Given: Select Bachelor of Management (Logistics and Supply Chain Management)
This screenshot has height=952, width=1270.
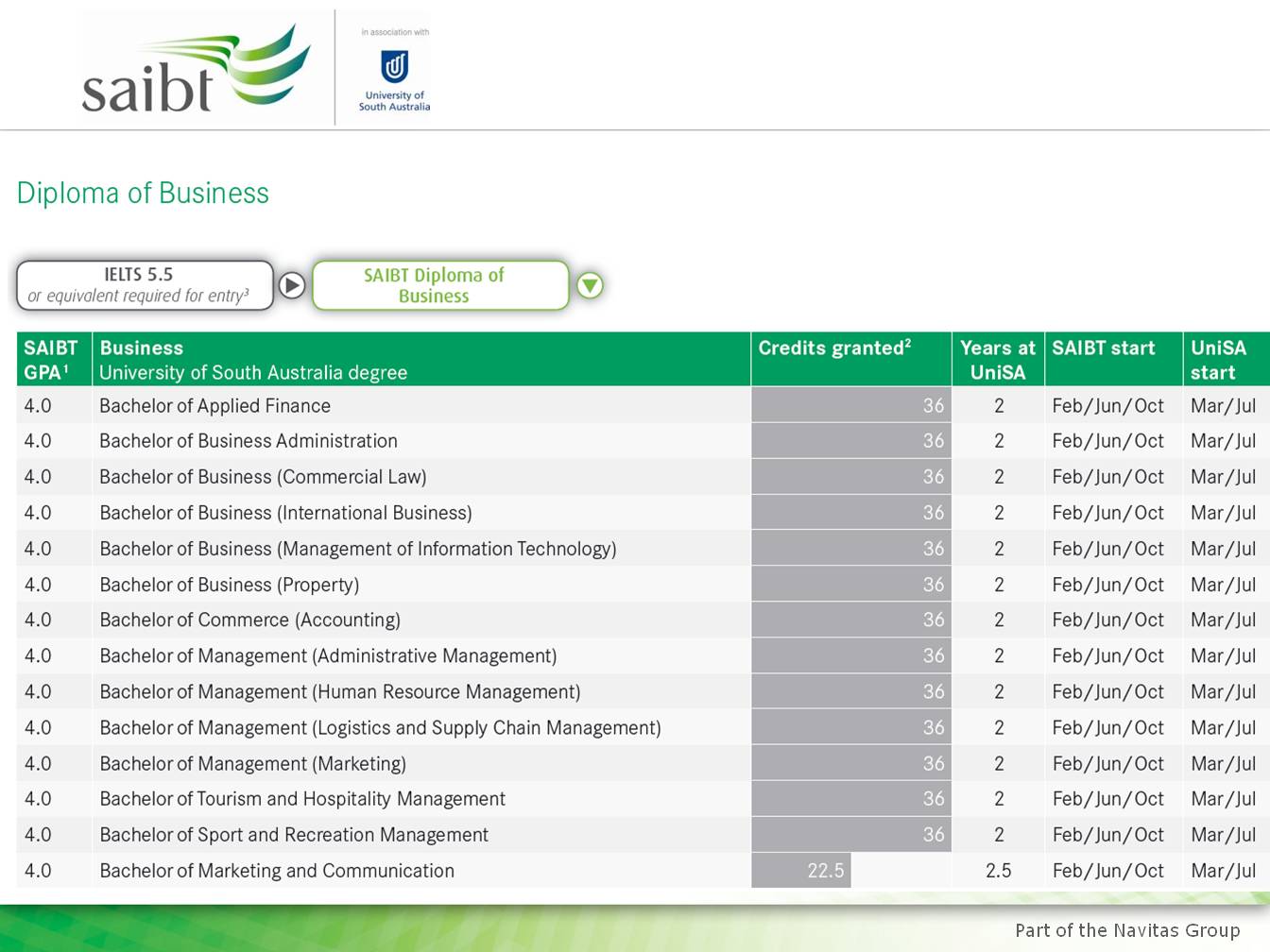Looking at the screenshot, I should click(x=380, y=728).
